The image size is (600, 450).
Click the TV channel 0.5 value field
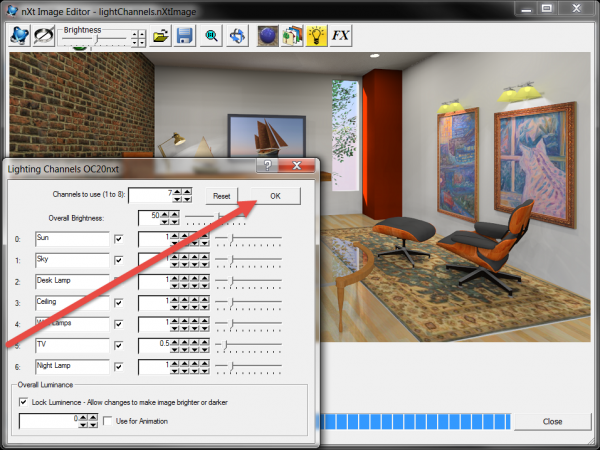tap(154, 346)
